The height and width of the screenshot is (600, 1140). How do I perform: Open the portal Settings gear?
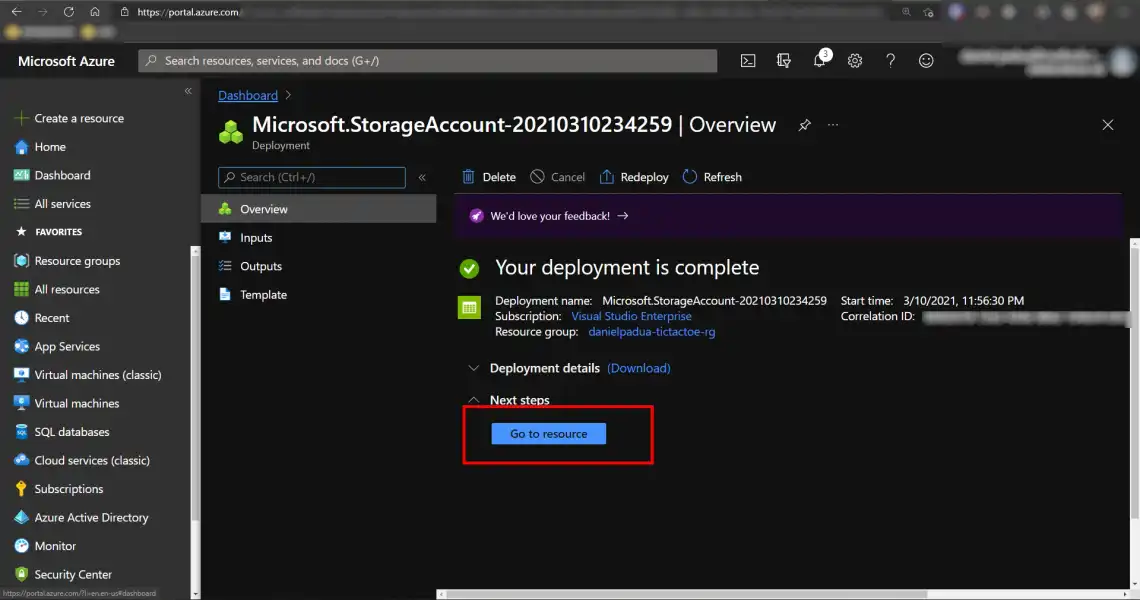855,60
